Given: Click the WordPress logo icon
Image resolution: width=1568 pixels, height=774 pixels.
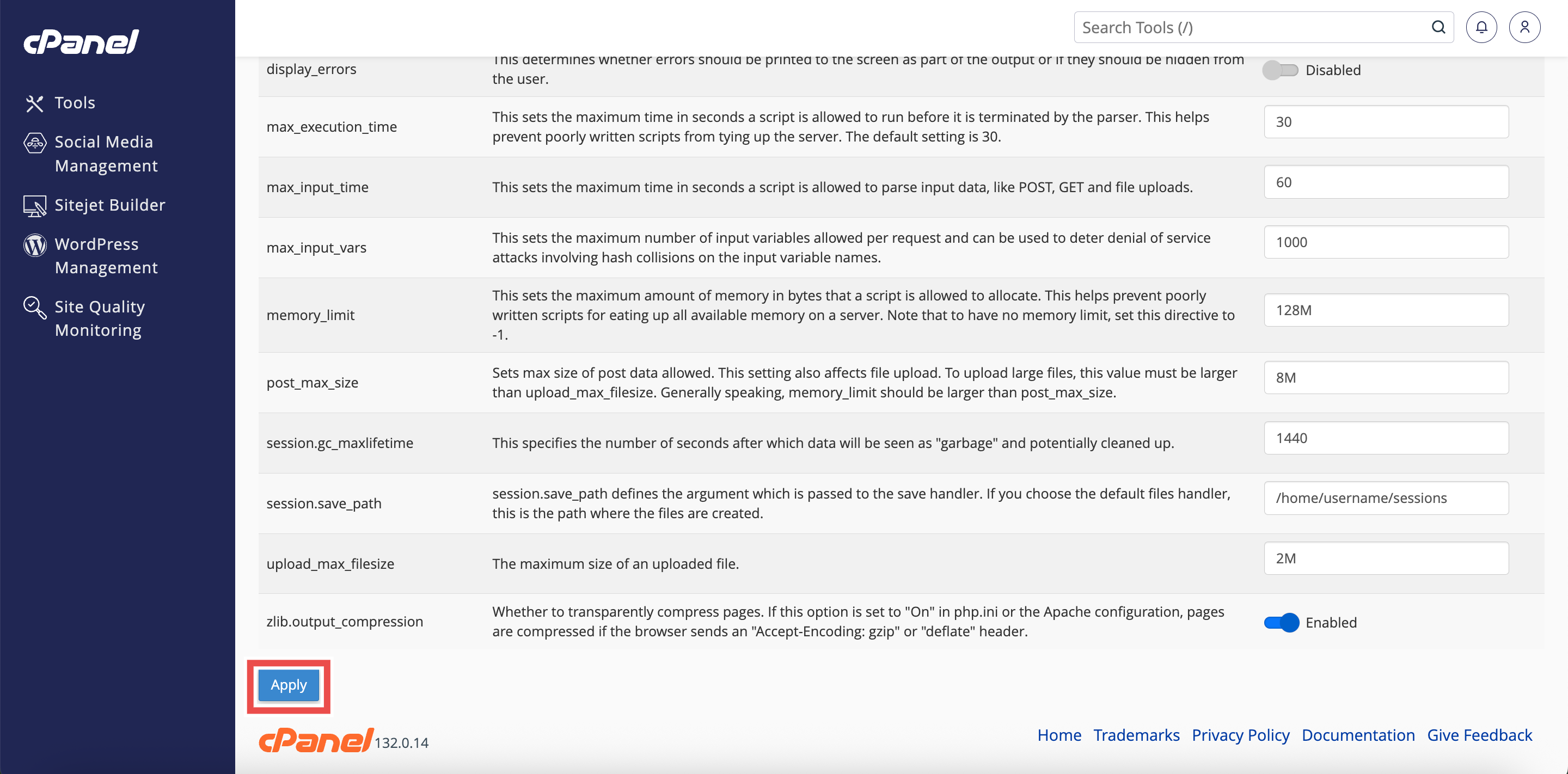Looking at the screenshot, I should coord(35,245).
